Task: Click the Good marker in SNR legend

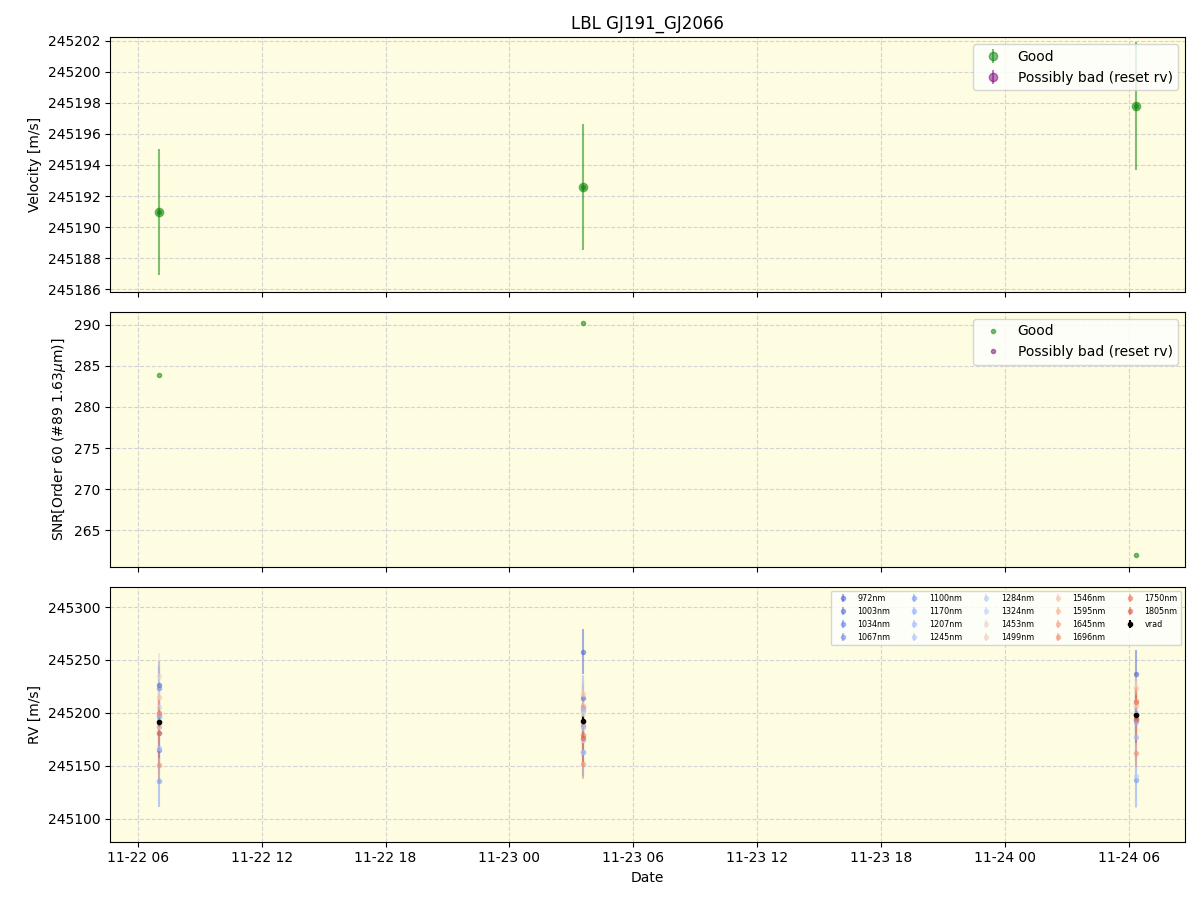Action: [993, 331]
